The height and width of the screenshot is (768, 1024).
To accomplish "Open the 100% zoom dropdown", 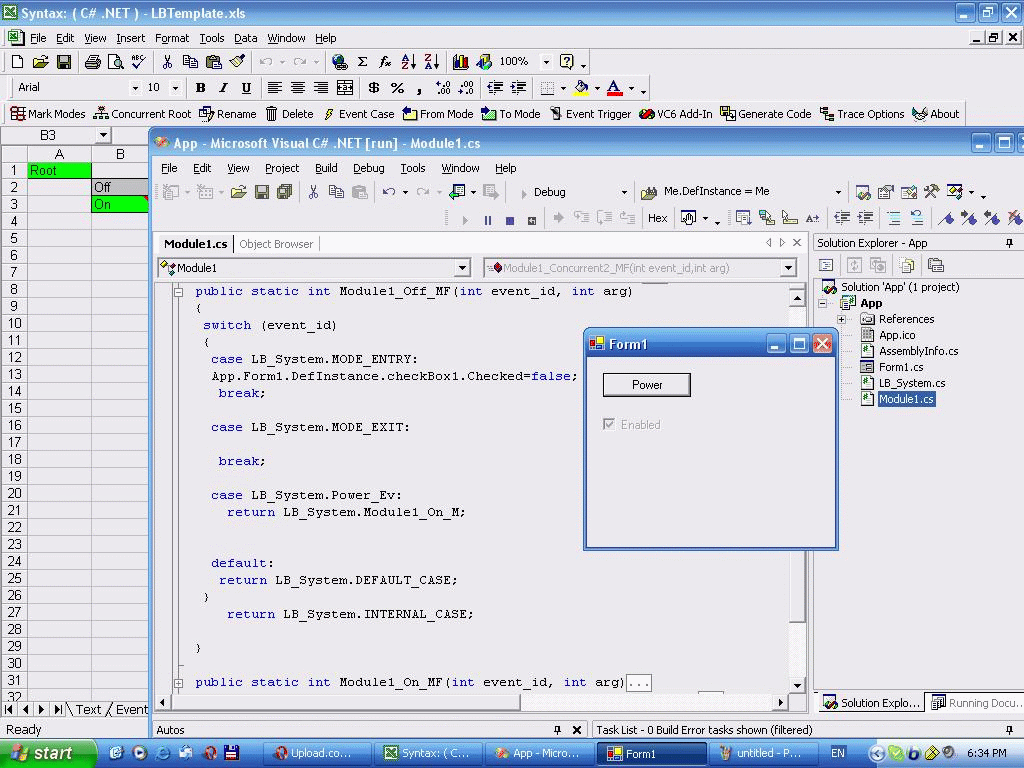I will coord(546,62).
